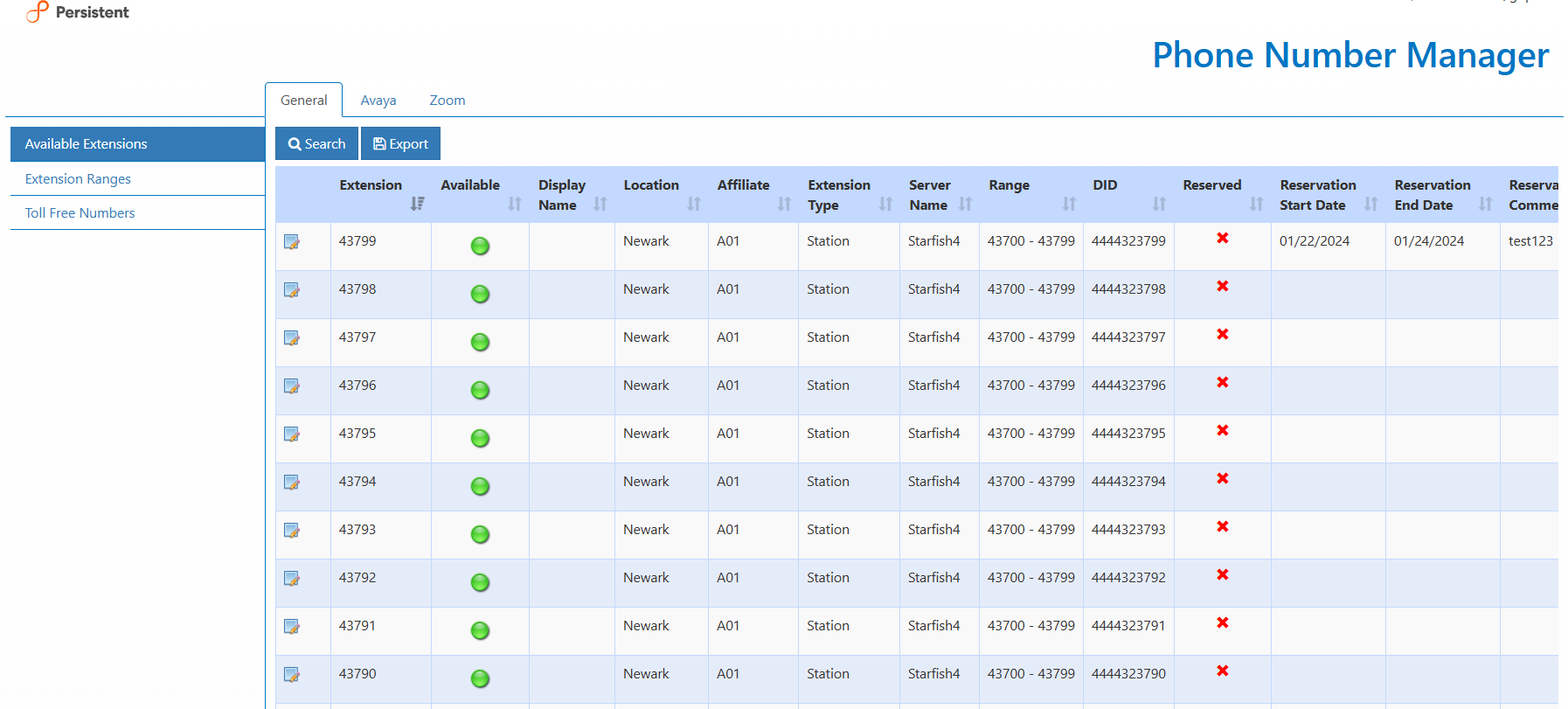Screen dimensions: 1568x709
Task: Click the green available indicator for 43799
Action: pos(480,247)
